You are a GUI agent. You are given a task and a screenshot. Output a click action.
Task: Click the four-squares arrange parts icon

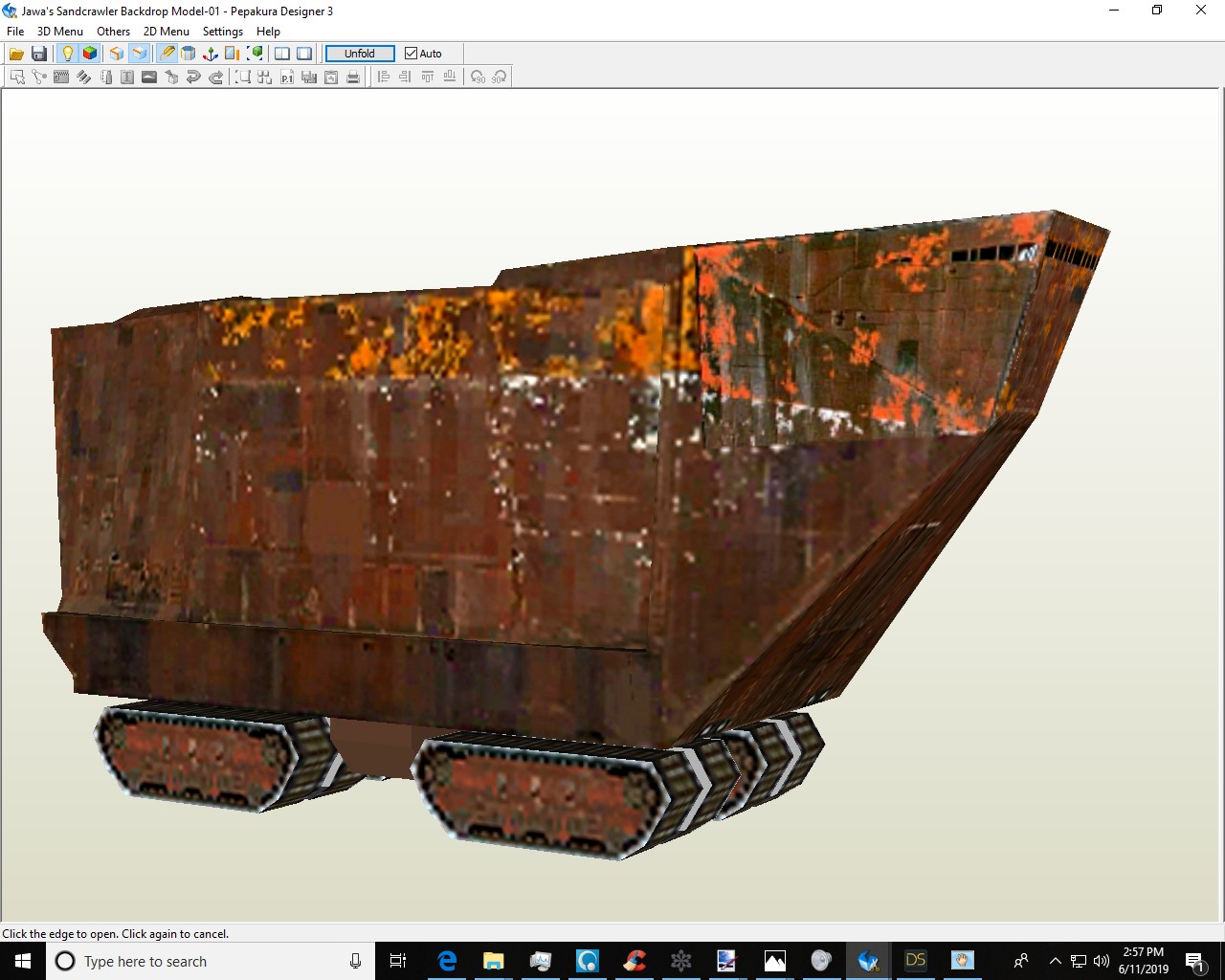click(x=265, y=77)
